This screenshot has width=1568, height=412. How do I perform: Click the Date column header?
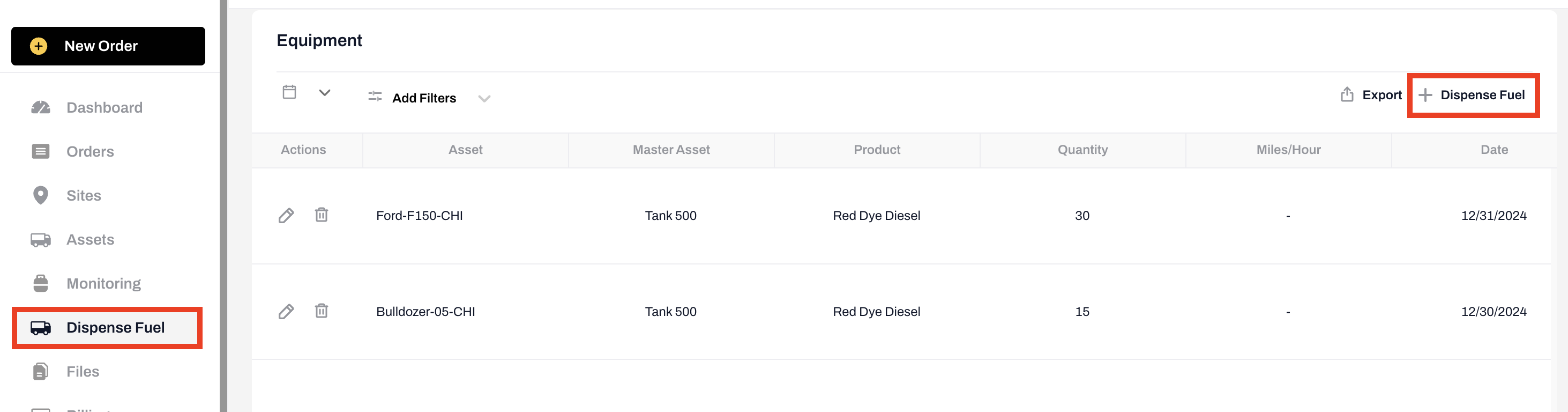point(1494,150)
